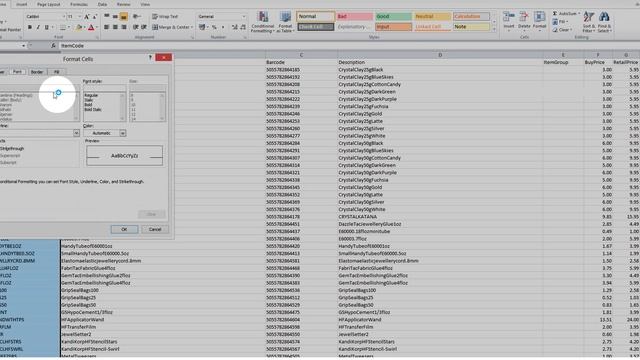Click the Increase Indent icon
The height and width of the screenshot is (360, 640).
pyautogui.click(x=144, y=27)
